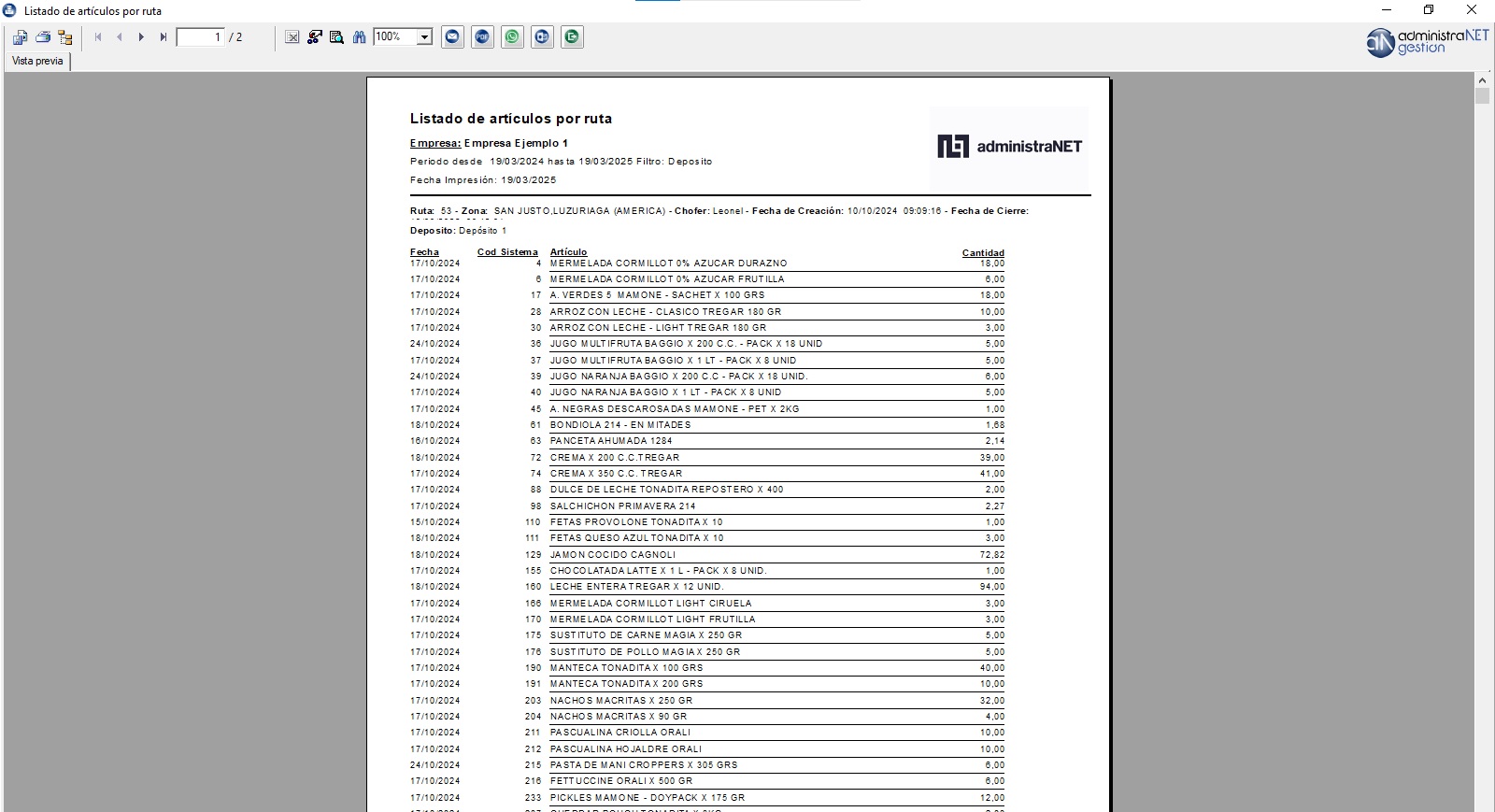Screen dimensions: 1495x812
Task: Click SALCHICHON PRIMAVERA 214 article
Action: (x=623, y=506)
